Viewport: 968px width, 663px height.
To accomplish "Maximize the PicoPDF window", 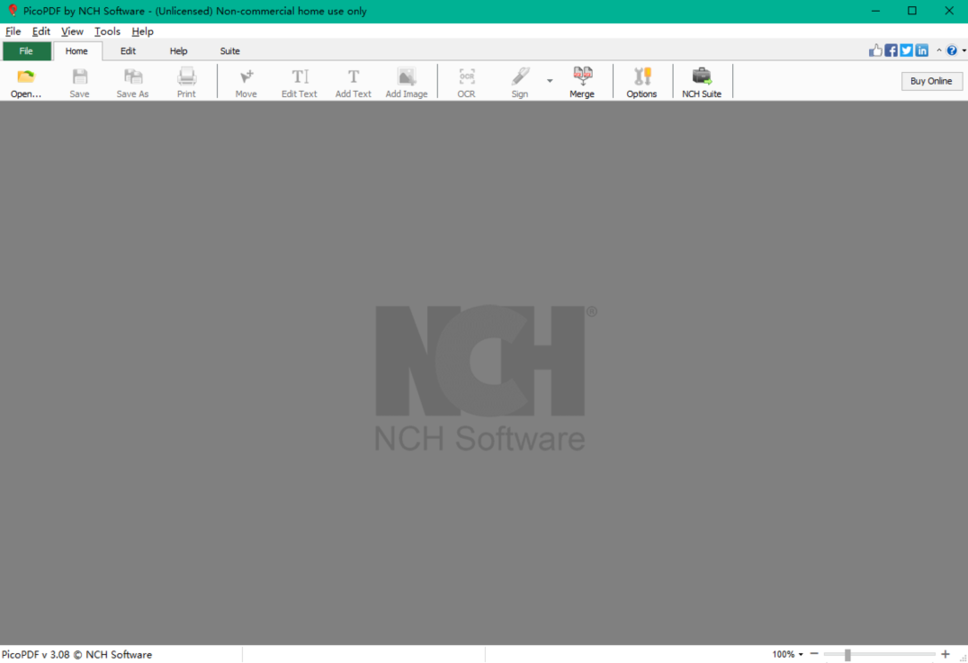I will coord(912,10).
